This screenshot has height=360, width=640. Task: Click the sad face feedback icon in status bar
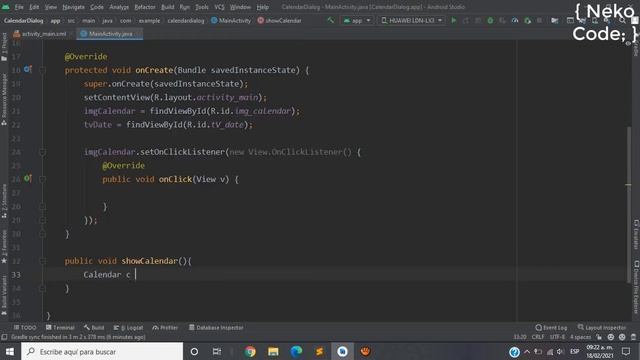(x=622, y=337)
